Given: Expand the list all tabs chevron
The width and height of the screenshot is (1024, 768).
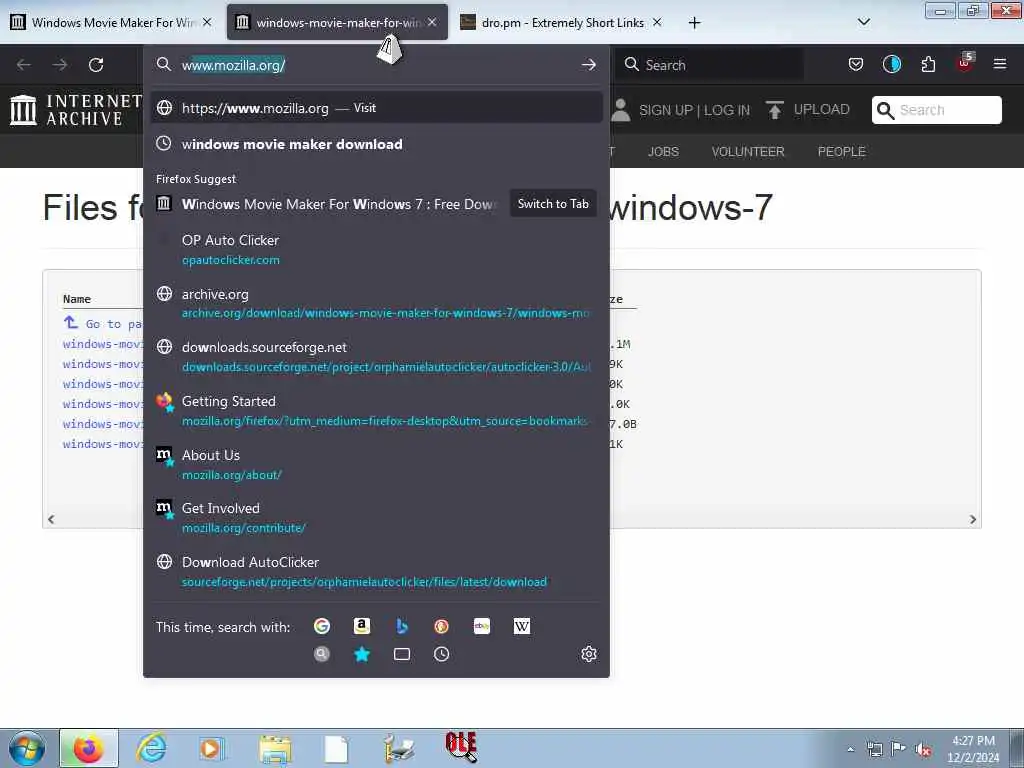Looking at the screenshot, I should (x=863, y=22).
